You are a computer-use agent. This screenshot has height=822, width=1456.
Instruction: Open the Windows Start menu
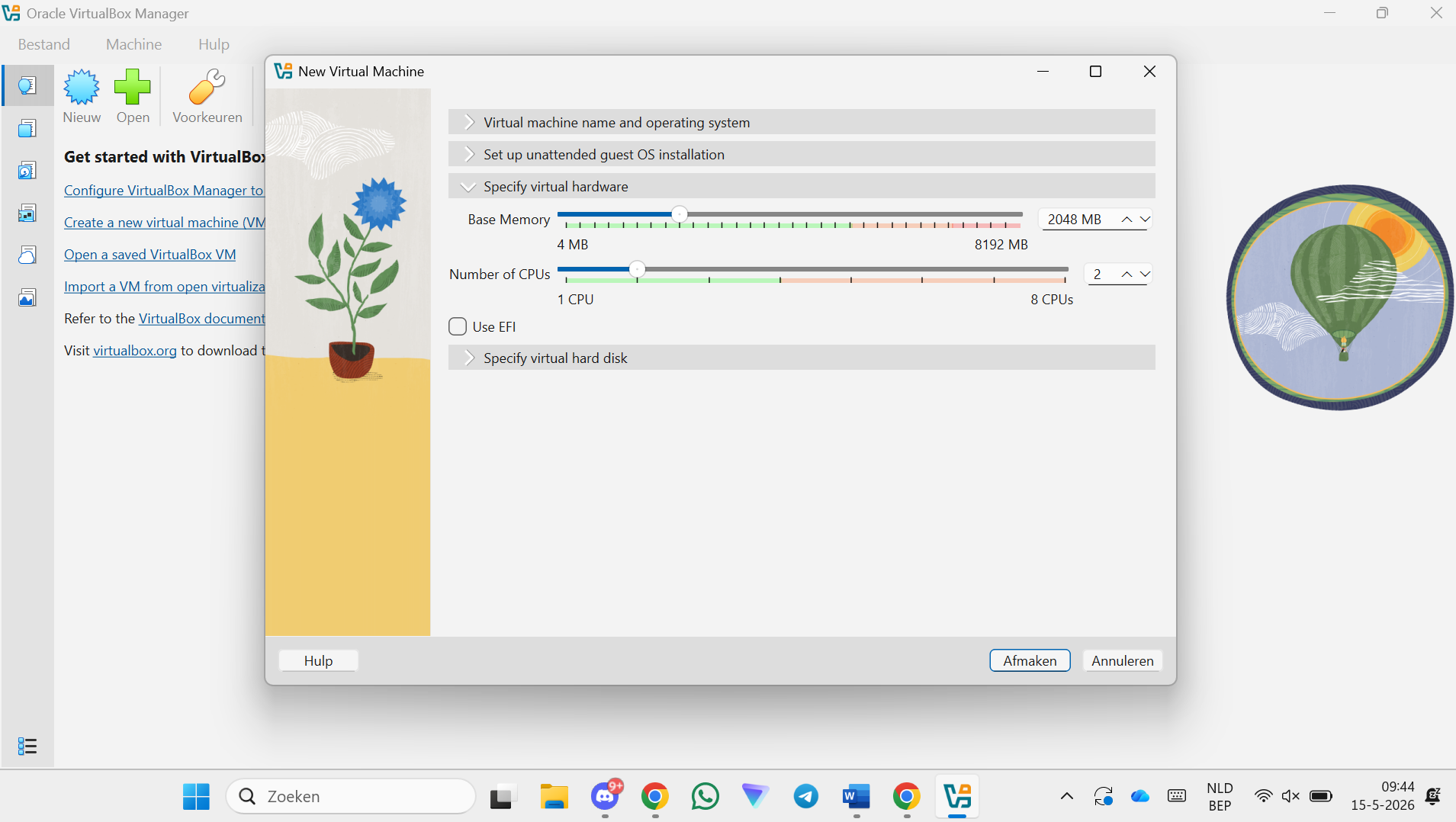pyautogui.click(x=196, y=796)
